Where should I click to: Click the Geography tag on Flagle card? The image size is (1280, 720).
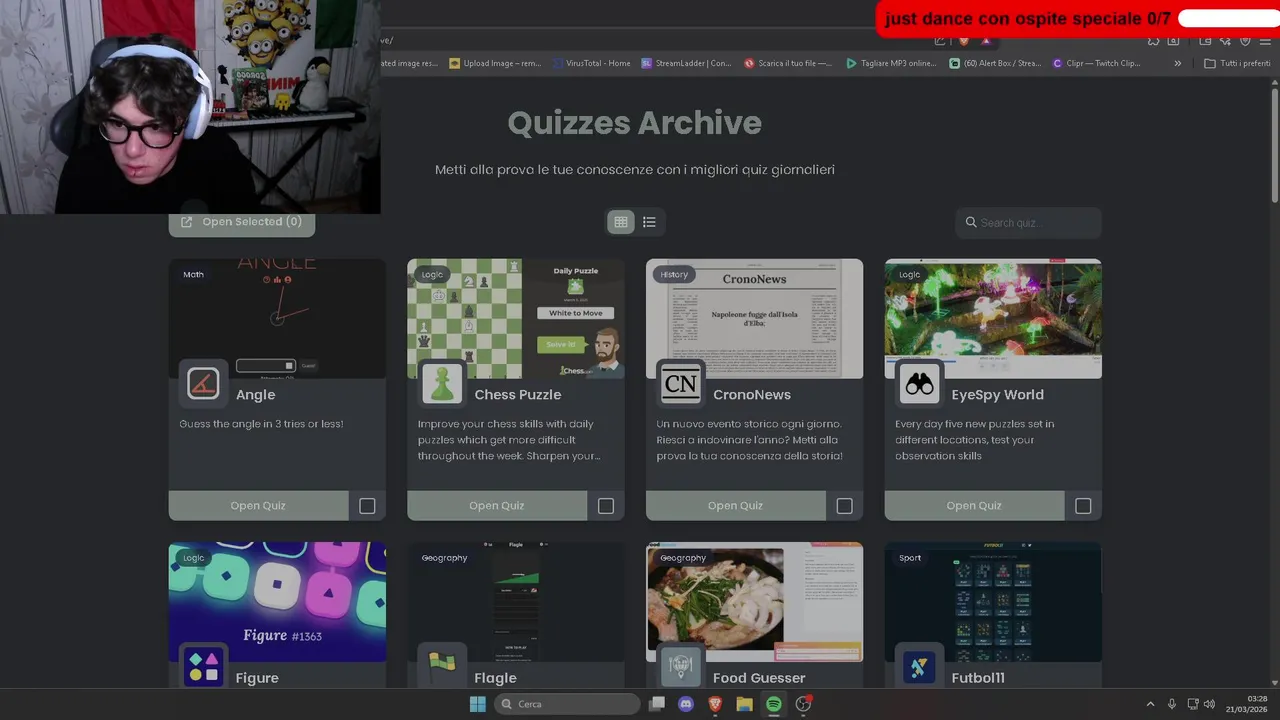click(444, 558)
